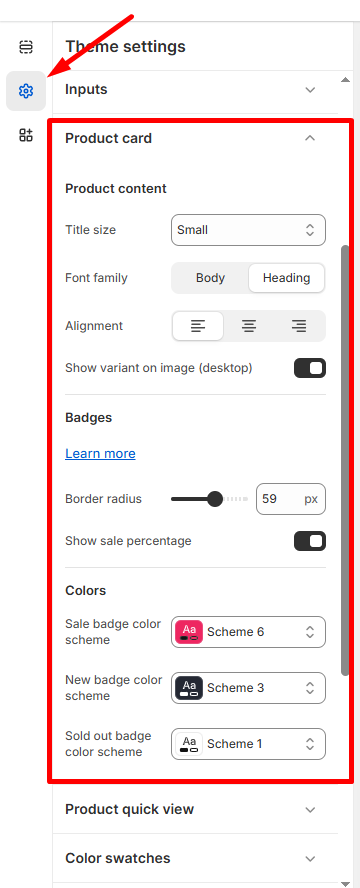Open Theme settings gear icon
The width and height of the screenshot is (360, 888).
coord(26,91)
